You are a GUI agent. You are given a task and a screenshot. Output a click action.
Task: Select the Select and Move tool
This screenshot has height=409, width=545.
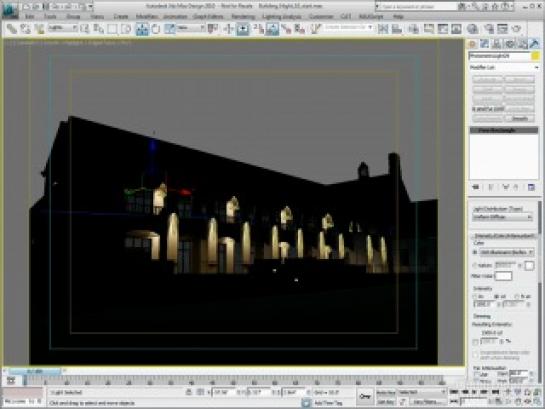click(142, 29)
